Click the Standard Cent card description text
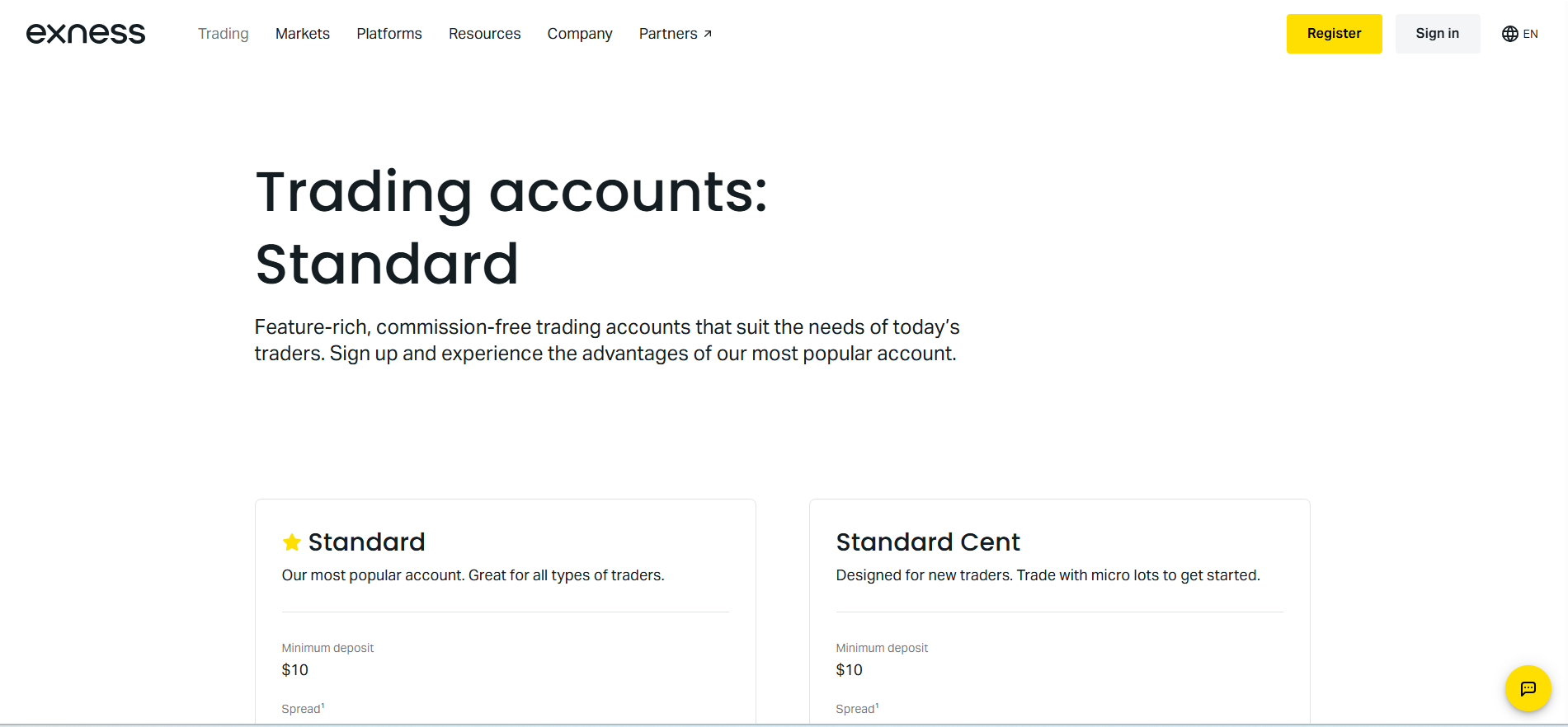Screen dimensions: 1568x727 click(x=1048, y=575)
